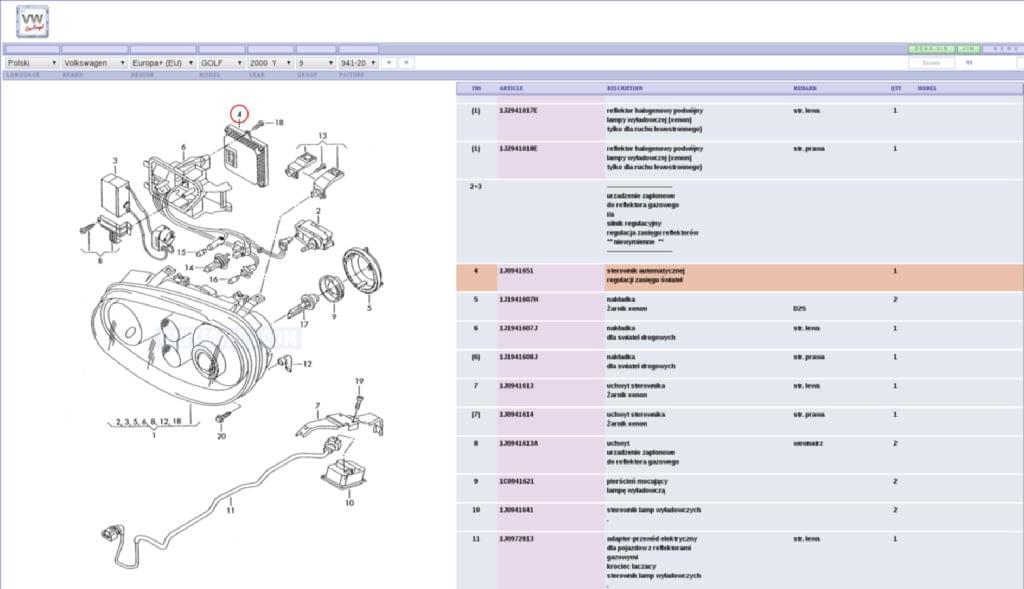Viewport: 1024px width, 589px height.
Task: Open the group dropdown showing 9
Action: point(316,63)
